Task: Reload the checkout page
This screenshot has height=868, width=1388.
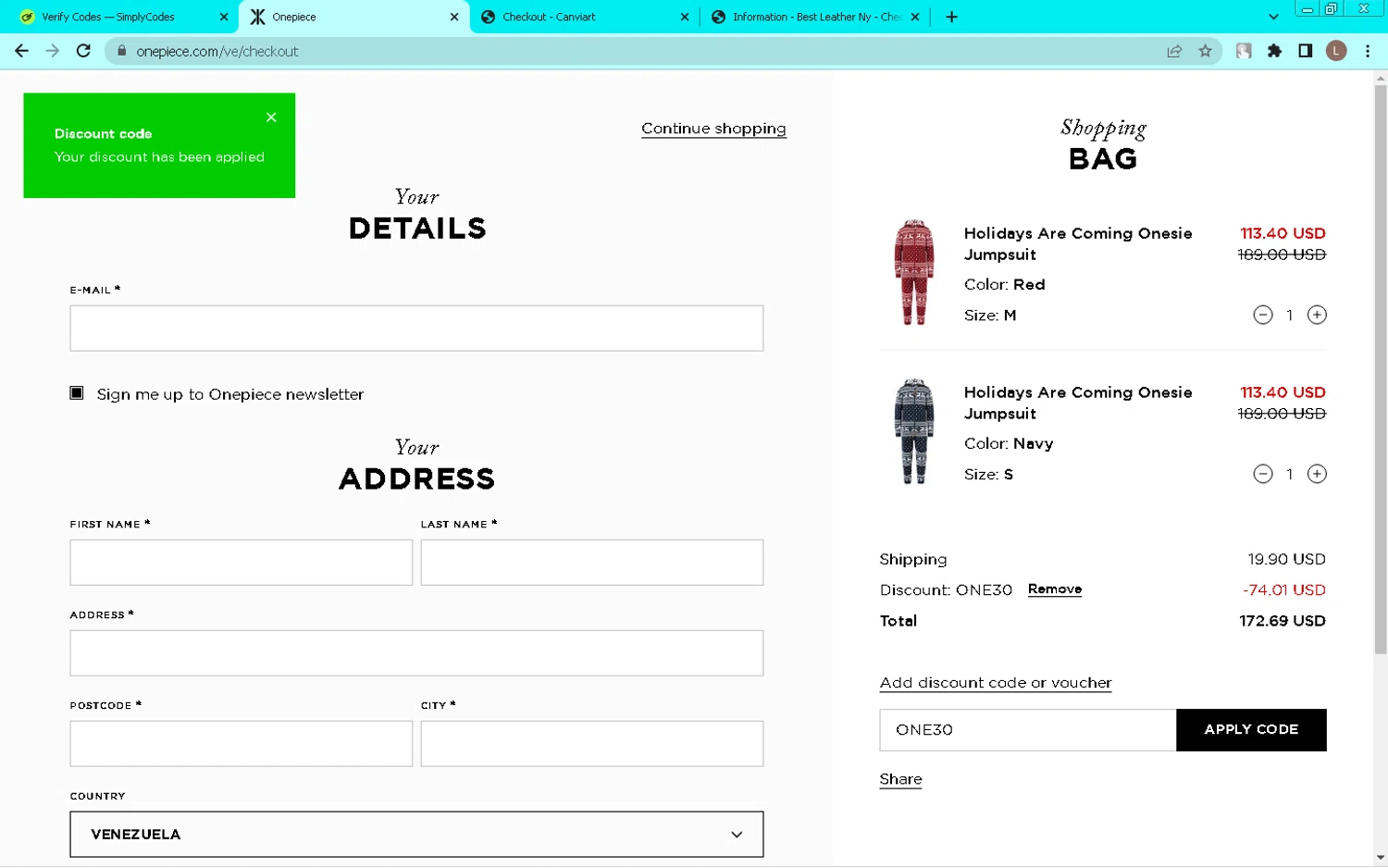Action: point(83,51)
